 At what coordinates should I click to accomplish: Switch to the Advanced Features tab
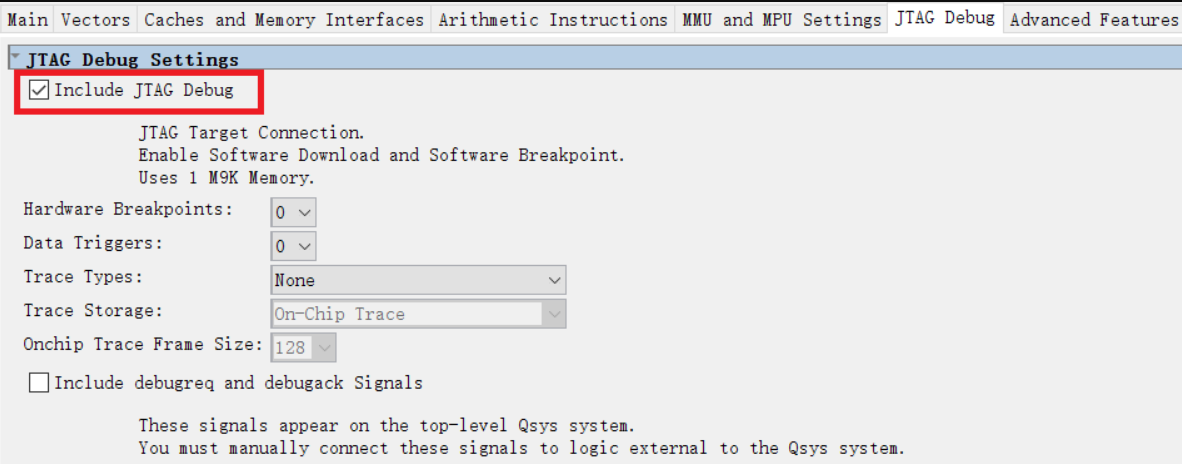1093,19
